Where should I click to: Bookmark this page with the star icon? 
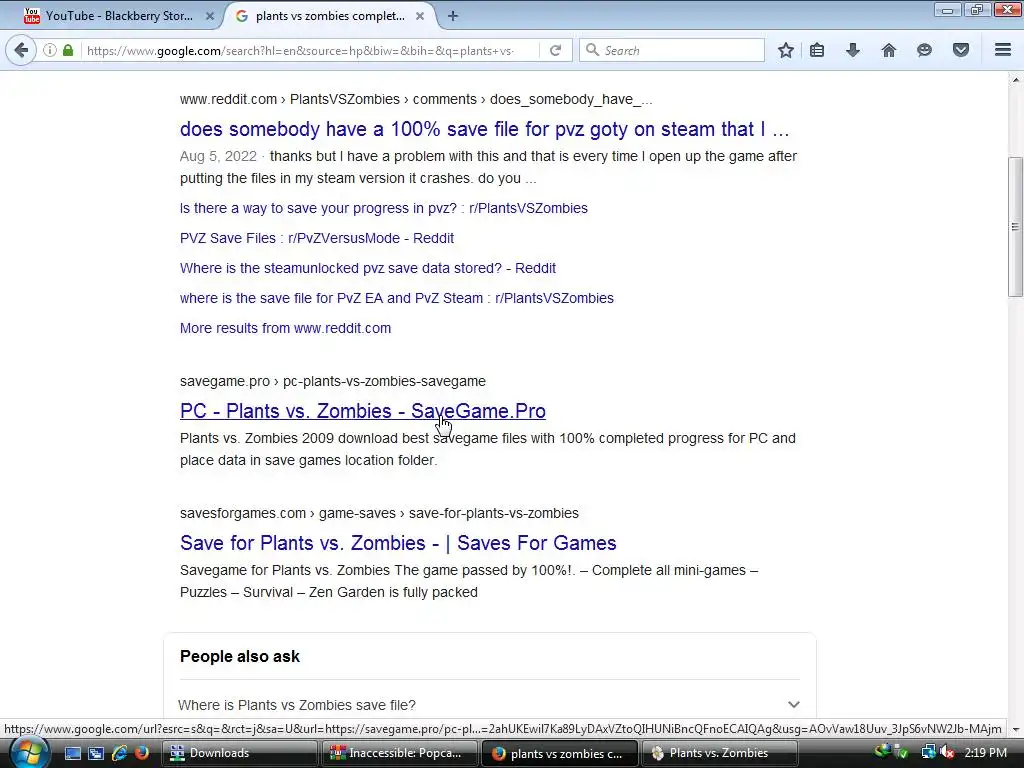pyautogui.click(x=786, y=50)
